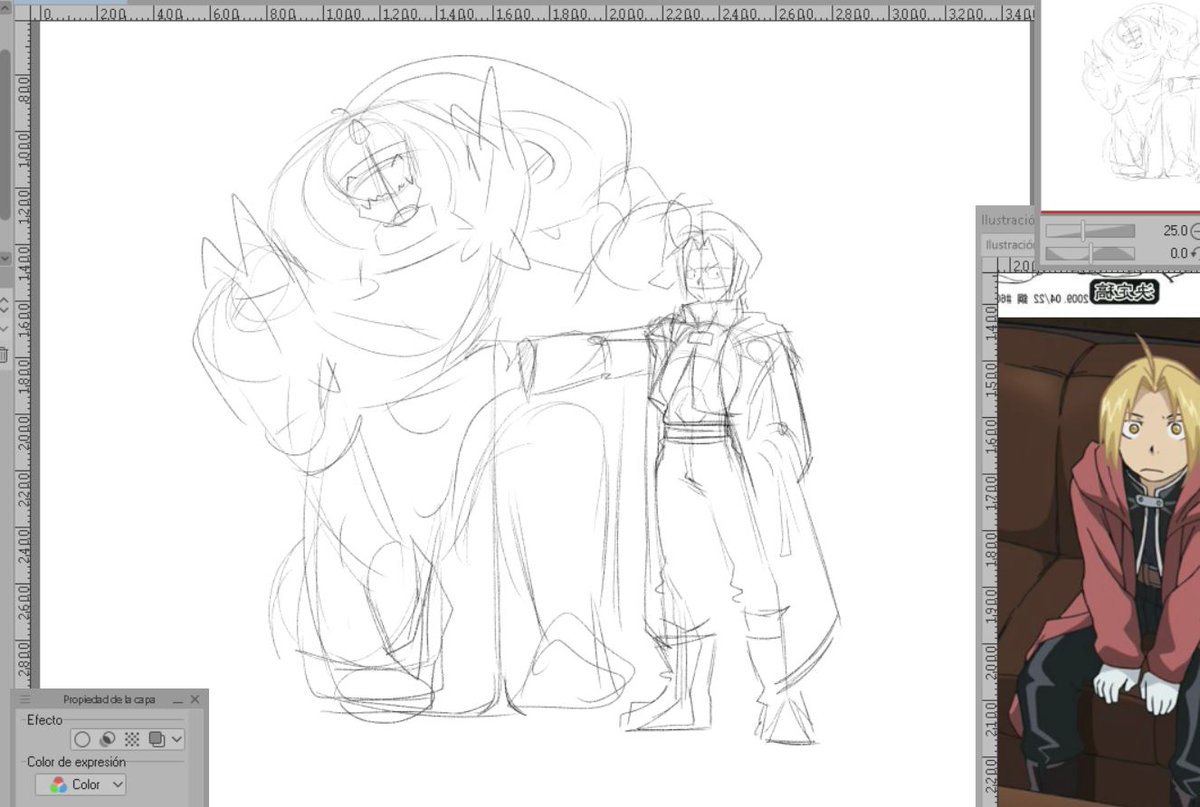Open Propiedad de la capa panel menu
1200x807 pixels.
26,699
